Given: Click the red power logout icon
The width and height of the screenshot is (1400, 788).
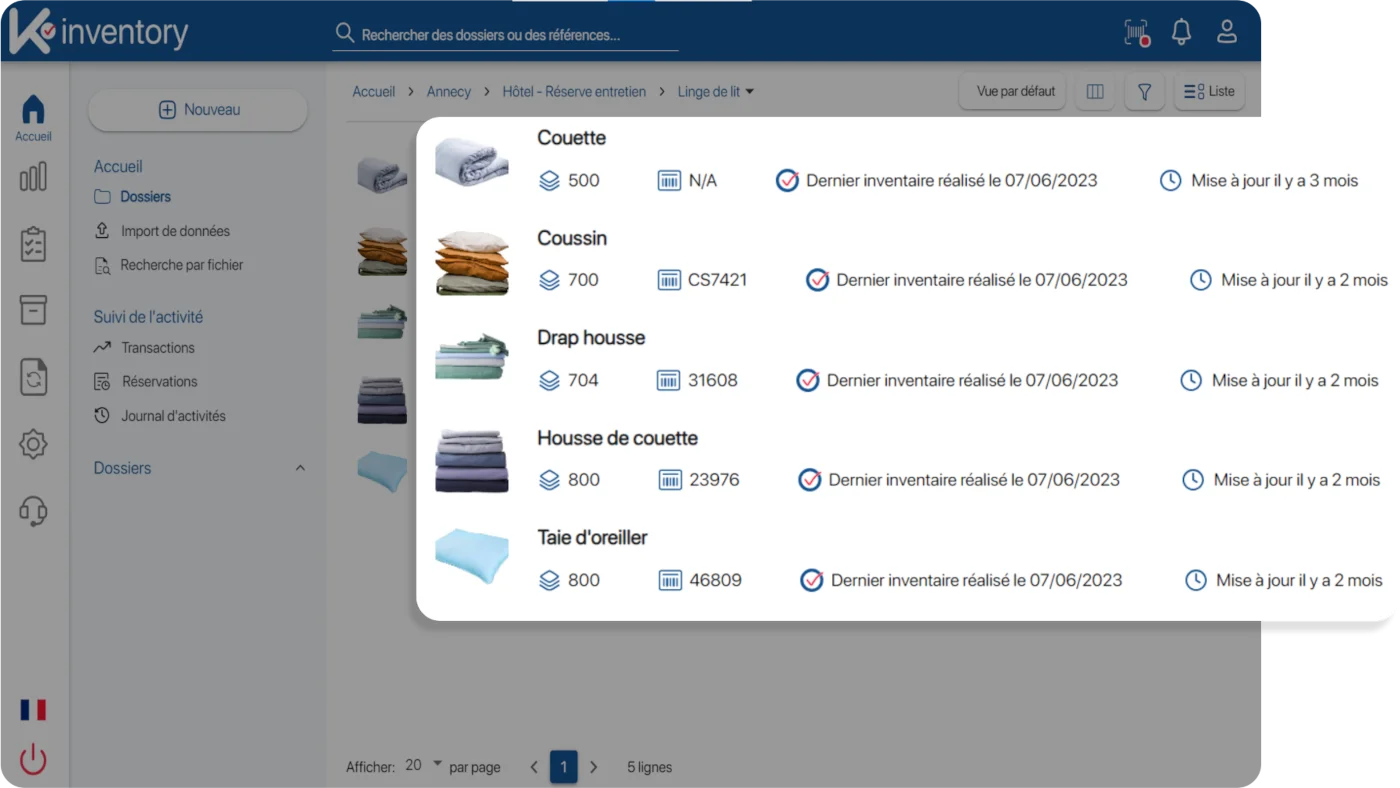Looking at the screenshot, I should click(33, 759).
